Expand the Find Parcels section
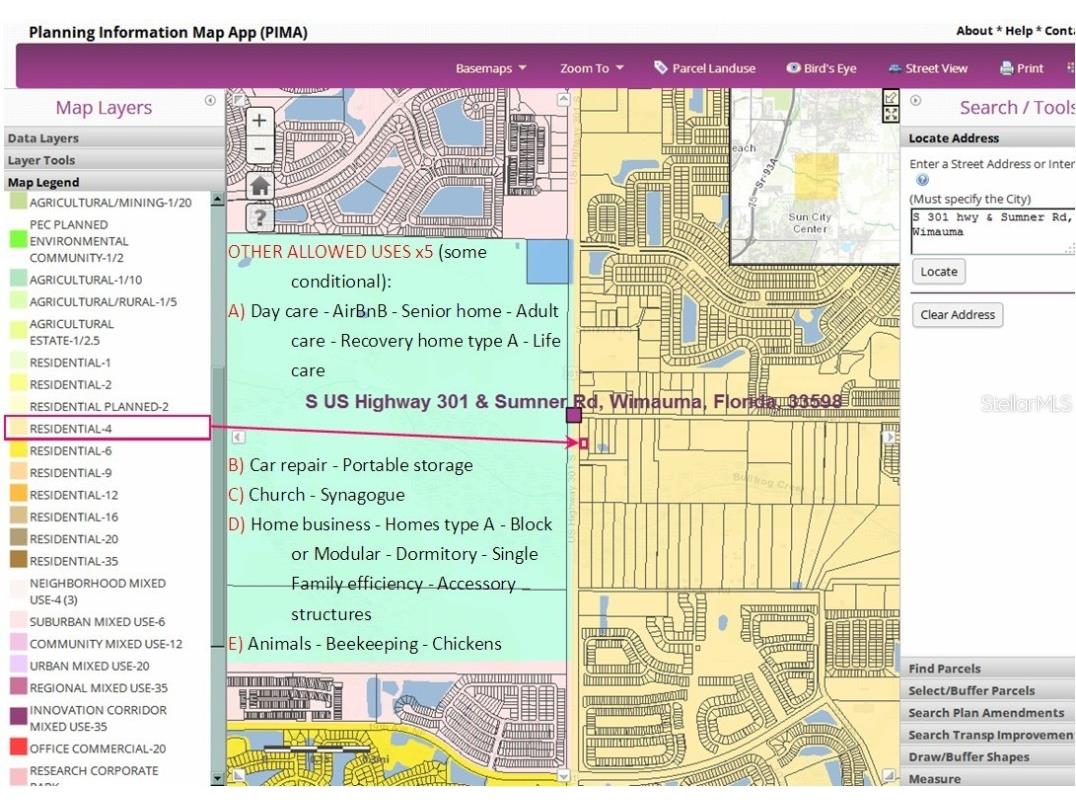 point(944,669)
